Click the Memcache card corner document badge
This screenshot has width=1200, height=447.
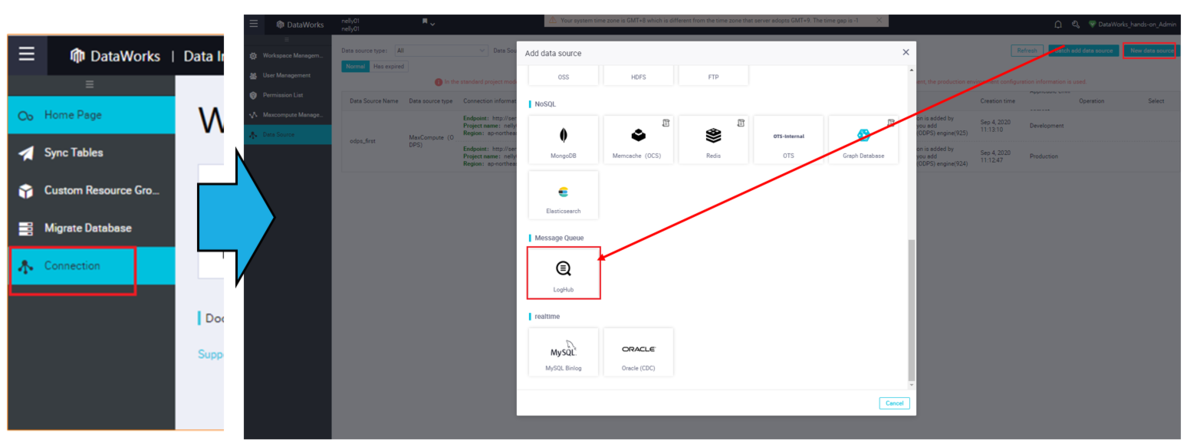coord(666,122)
